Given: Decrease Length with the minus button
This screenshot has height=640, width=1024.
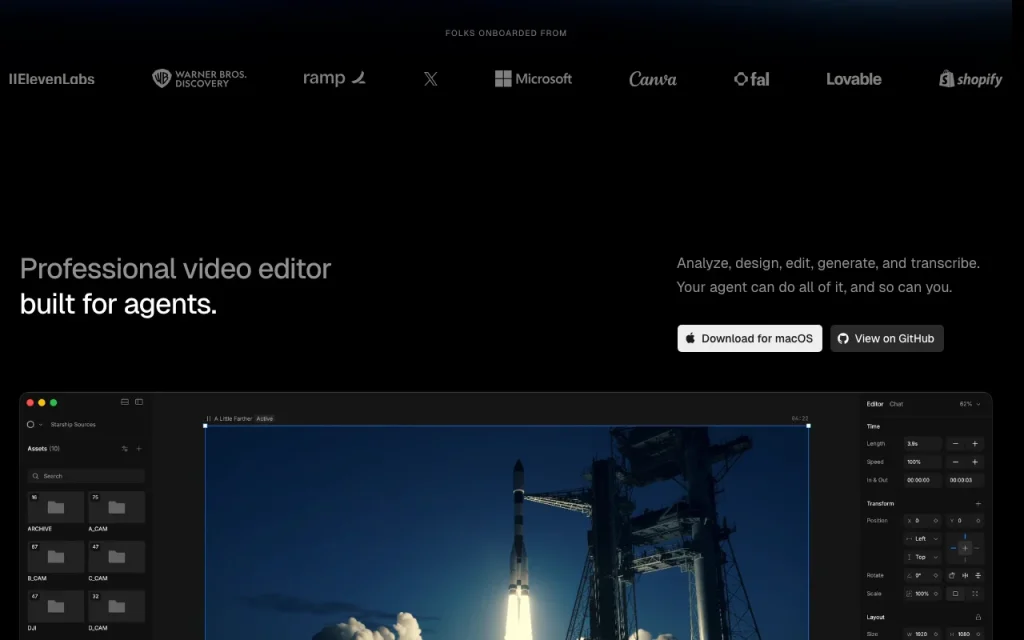Looking at the screenshot, I should coord(955,443).
